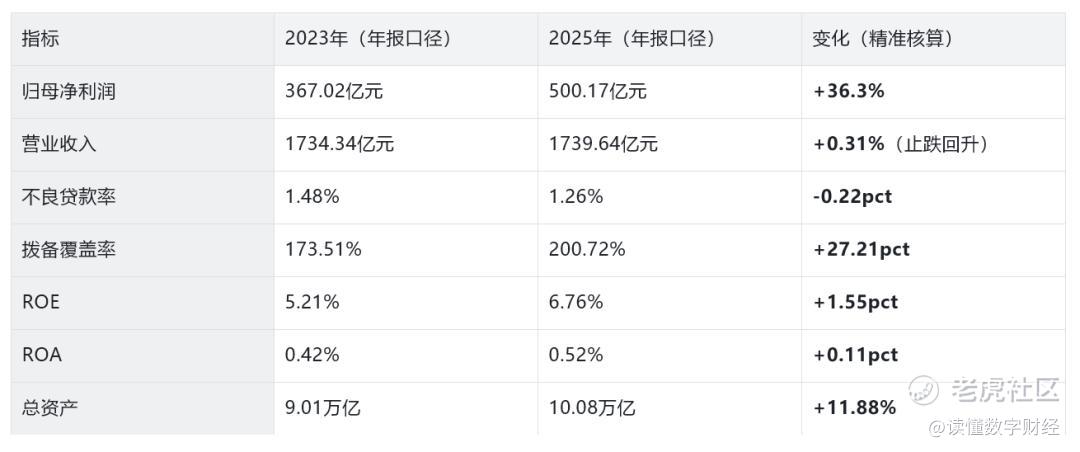Select the -0.22pct change value
The image size is (1080, 452).
(x=852, y=197)
